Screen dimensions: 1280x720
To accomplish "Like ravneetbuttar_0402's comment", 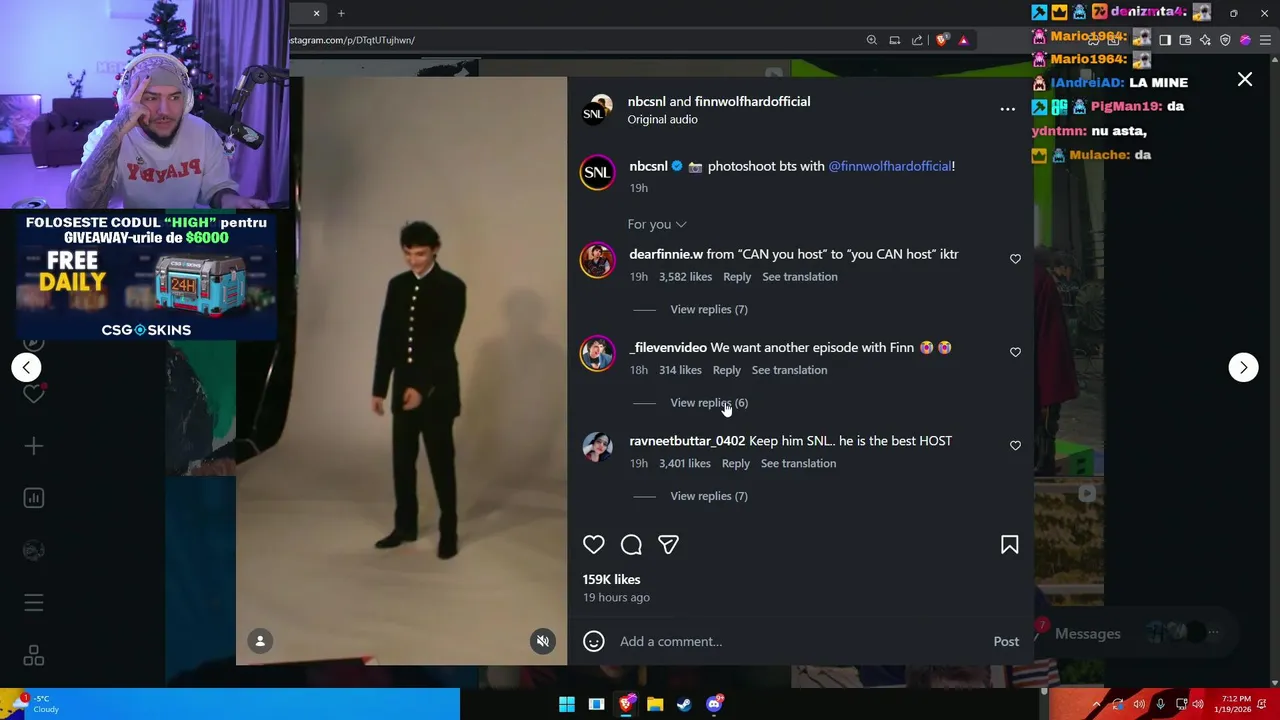I will (x=1015, y=445).
